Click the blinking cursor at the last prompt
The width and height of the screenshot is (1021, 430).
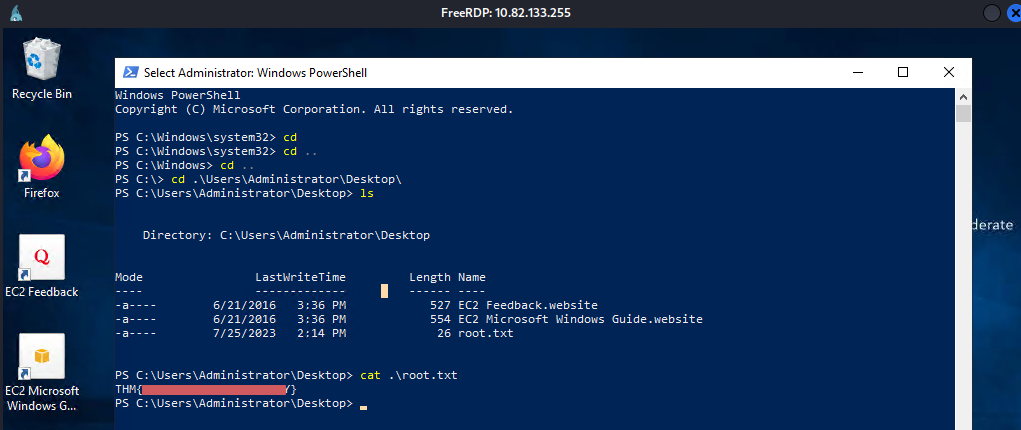click(x=363, y=404)
